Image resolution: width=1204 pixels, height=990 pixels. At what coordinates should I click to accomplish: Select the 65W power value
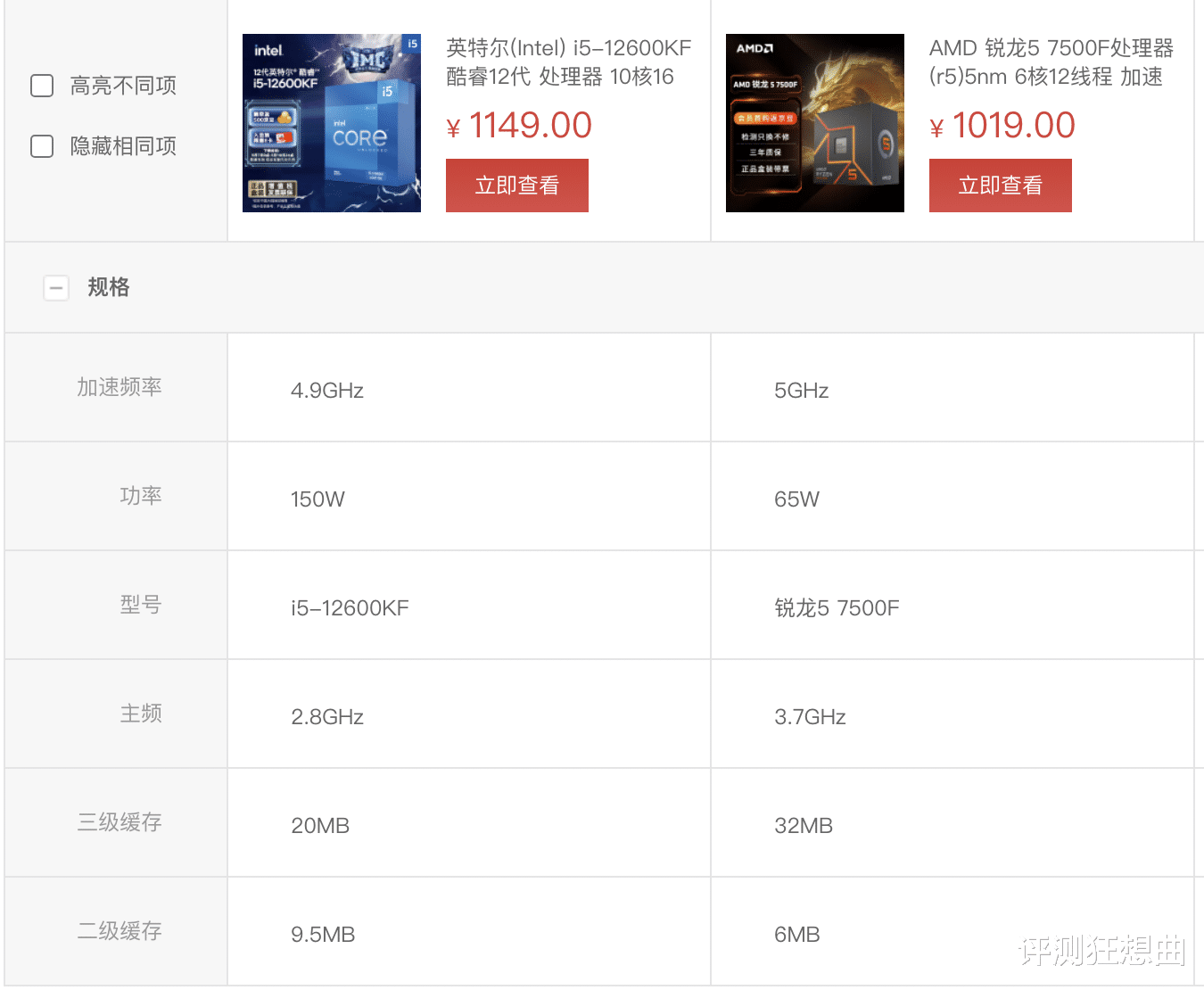pyautogui.click(x=796, y=499)
